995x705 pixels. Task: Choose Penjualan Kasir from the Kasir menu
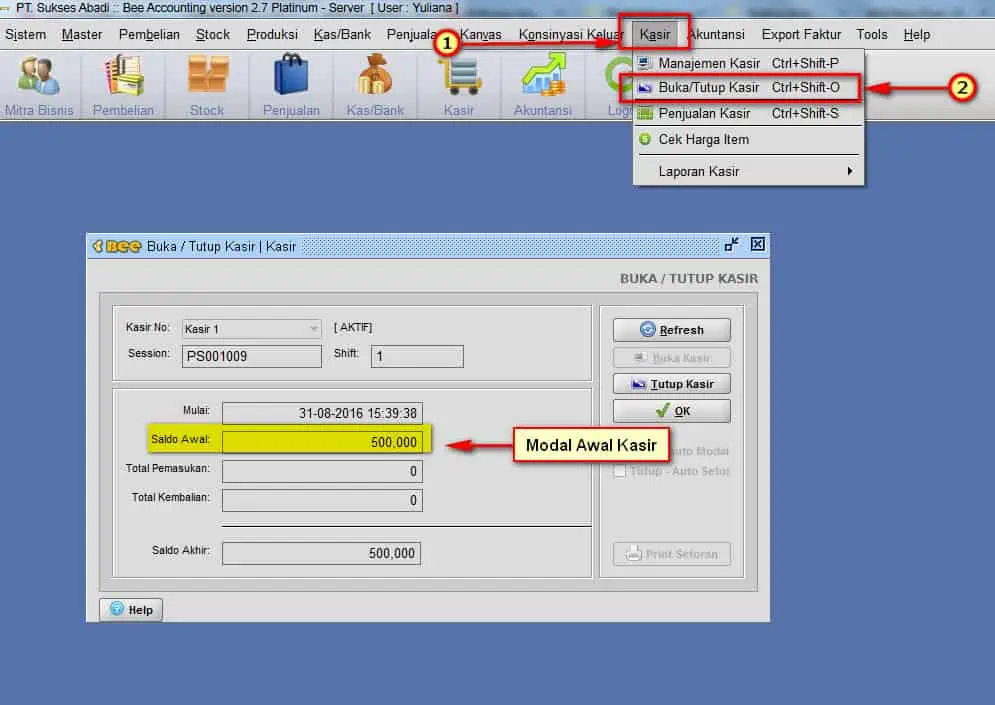tap(749, 114)
